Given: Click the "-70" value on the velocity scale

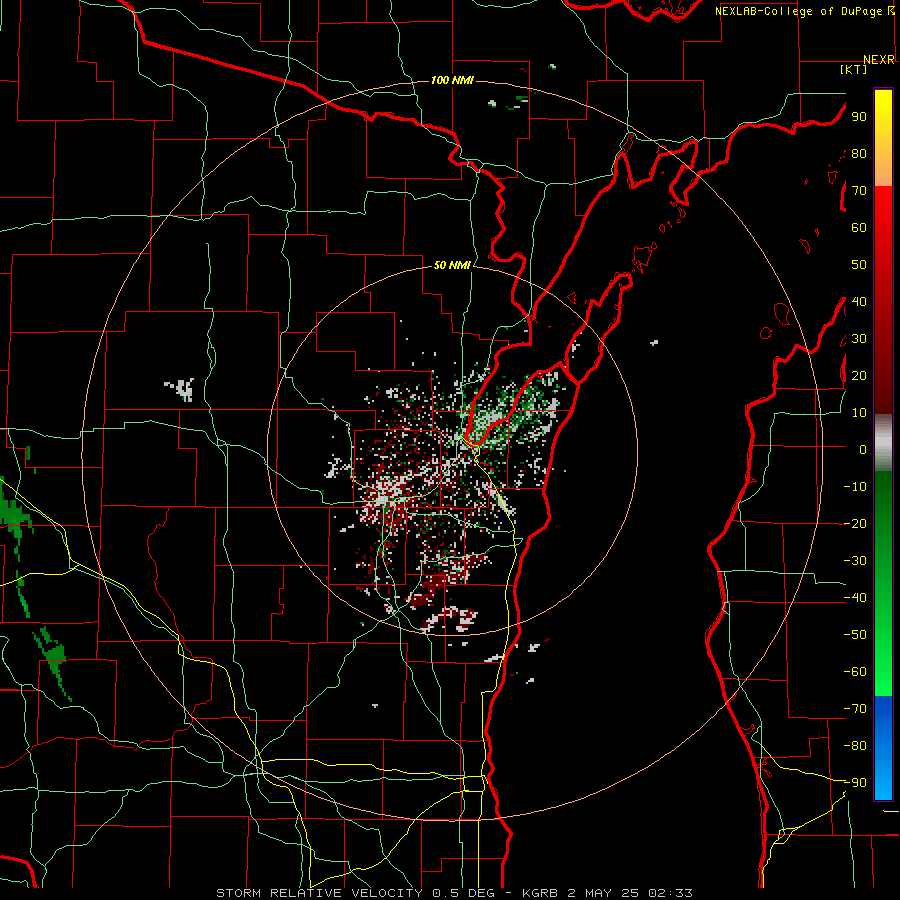Looking at the screenshot, I should click(855, 709).
